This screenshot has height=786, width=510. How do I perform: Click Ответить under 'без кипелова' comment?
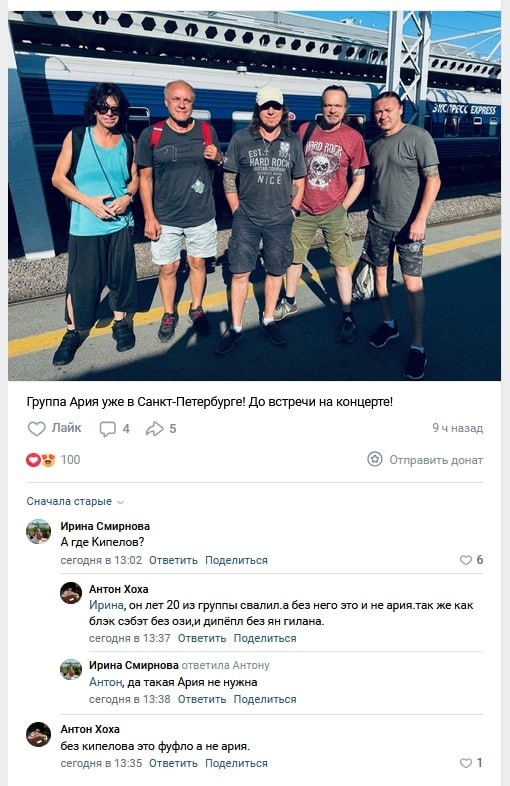[173, 763]
